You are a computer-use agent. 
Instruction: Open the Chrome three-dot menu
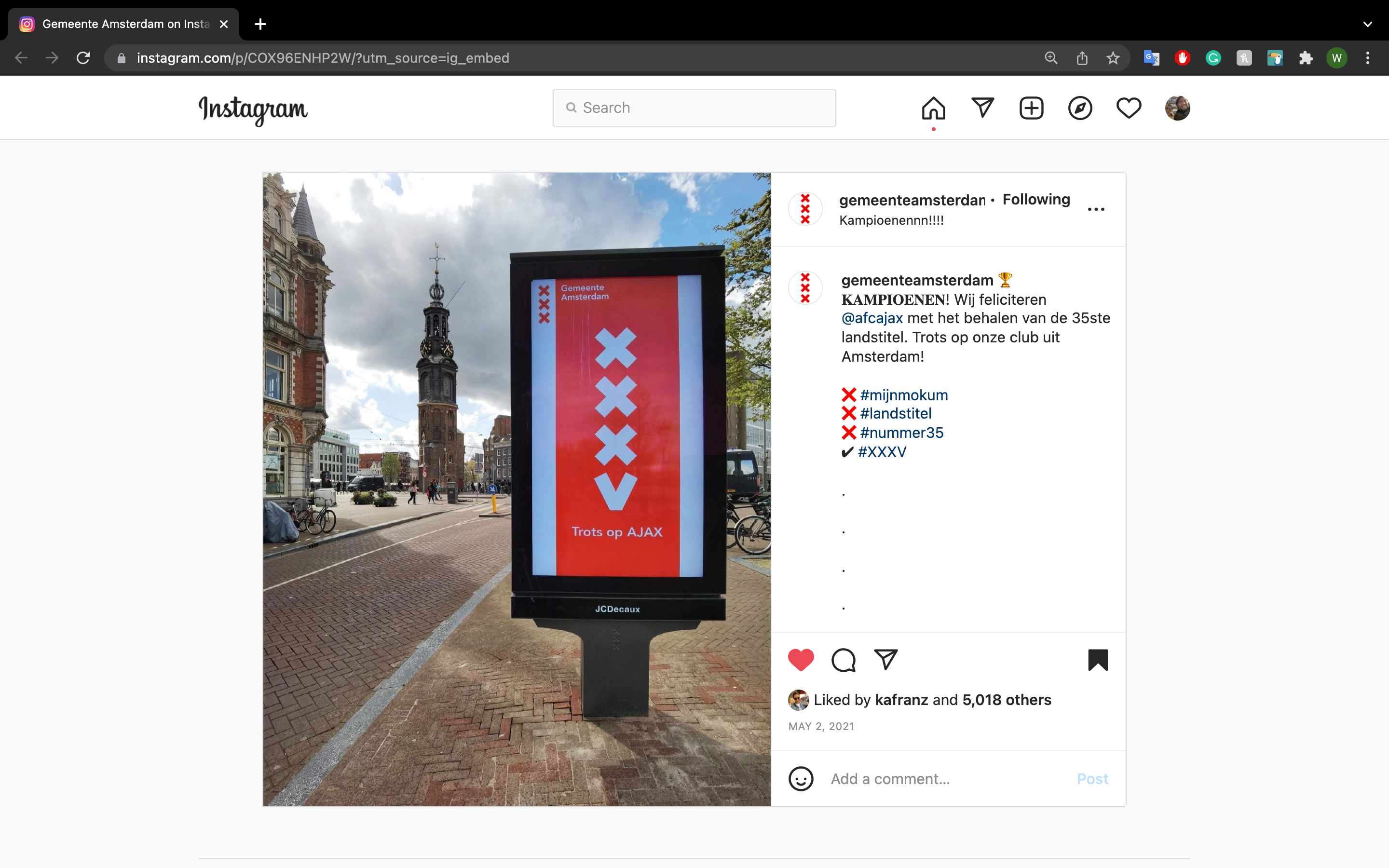1367,58
